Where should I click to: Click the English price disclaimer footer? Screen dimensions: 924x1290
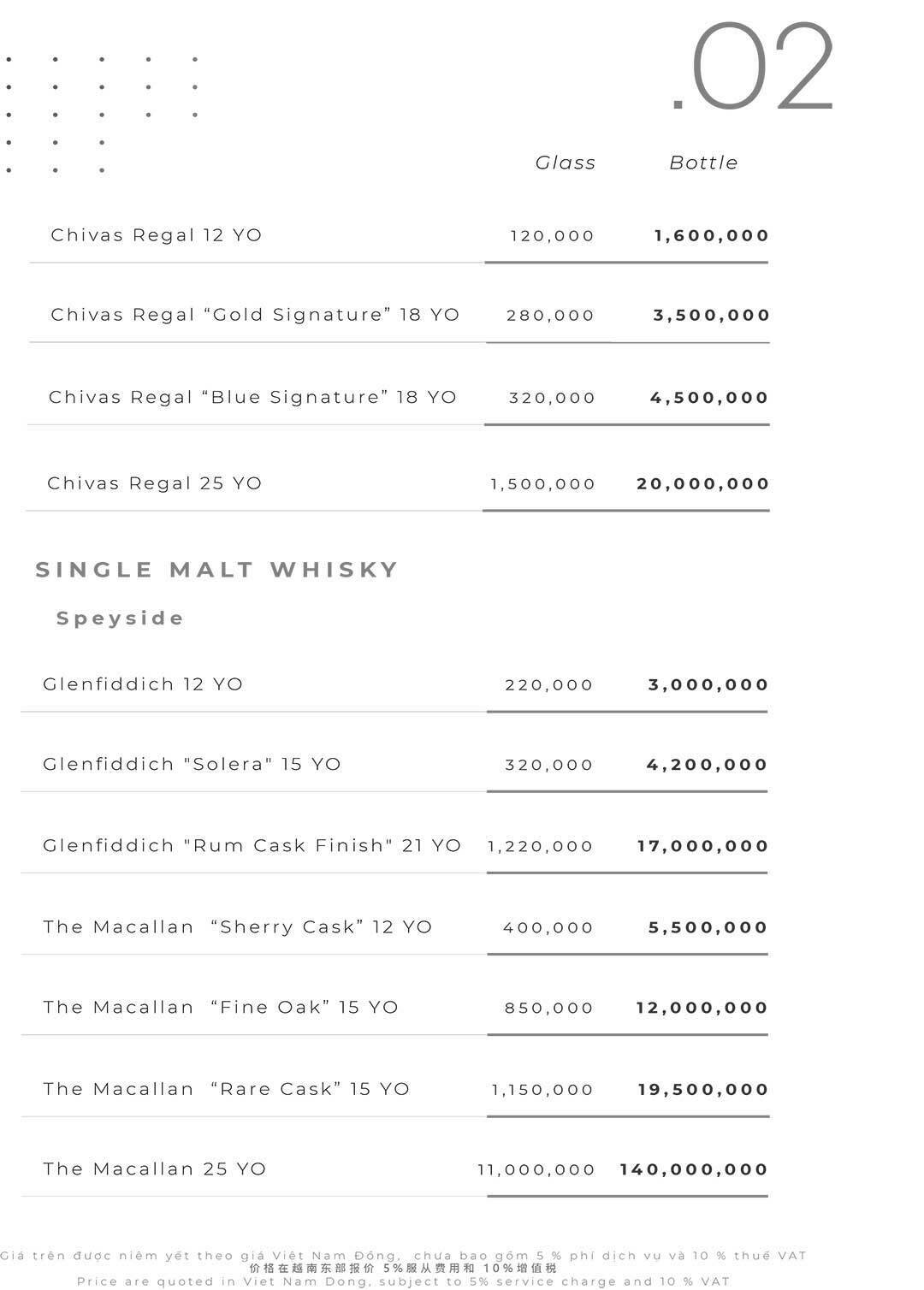coord(403,1281)
